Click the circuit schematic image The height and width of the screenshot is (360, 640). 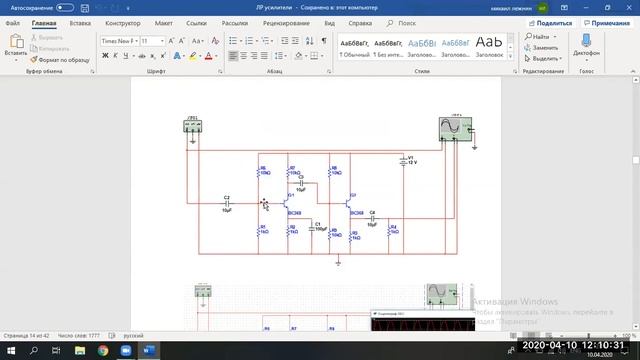point(330,190)
